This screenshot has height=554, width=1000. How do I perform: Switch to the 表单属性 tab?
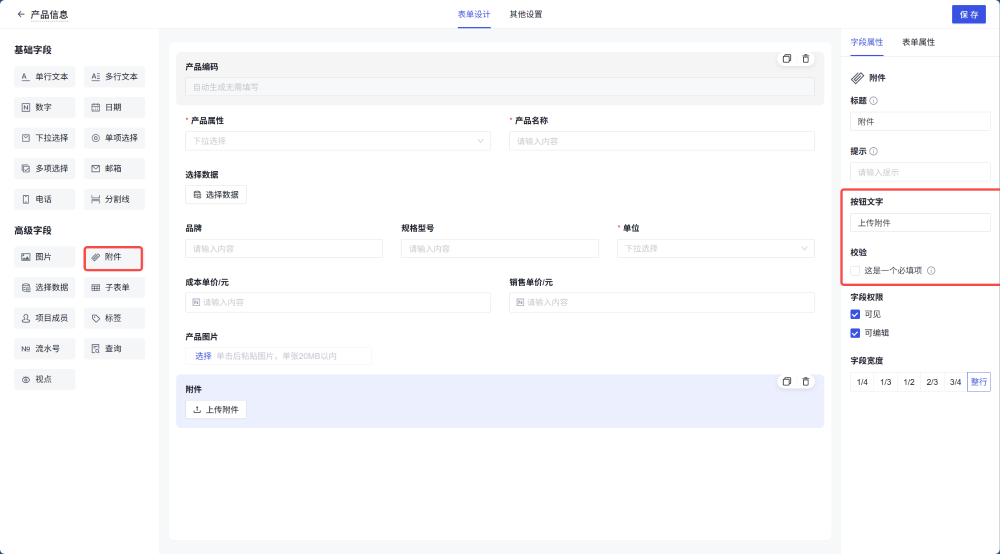pyautogui.click(x=918, y=43)
